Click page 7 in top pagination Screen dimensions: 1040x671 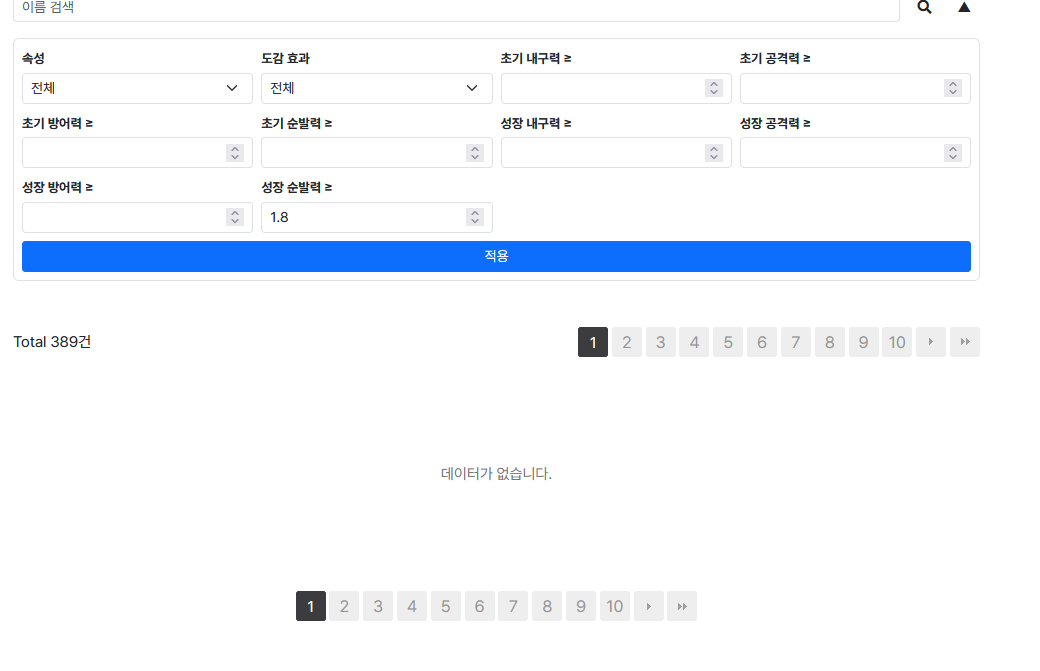pos(795,342)
